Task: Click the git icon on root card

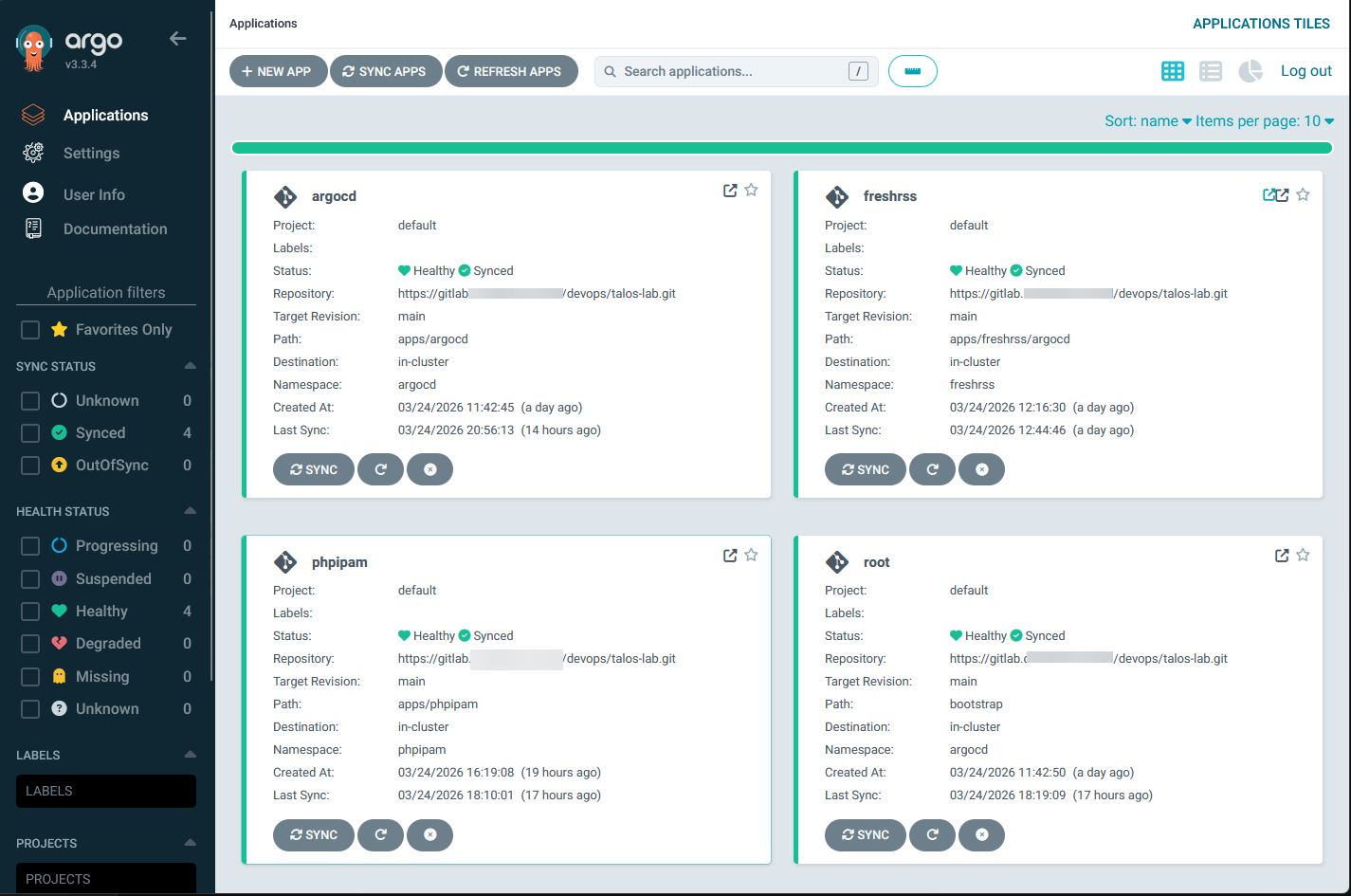Action: pos(837,562)
